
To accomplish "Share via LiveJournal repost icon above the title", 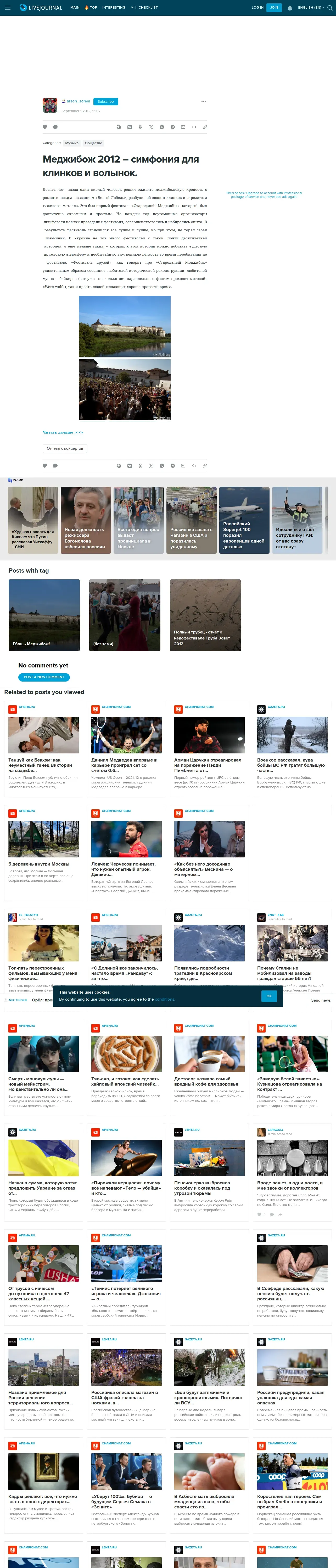I will 119,127.
